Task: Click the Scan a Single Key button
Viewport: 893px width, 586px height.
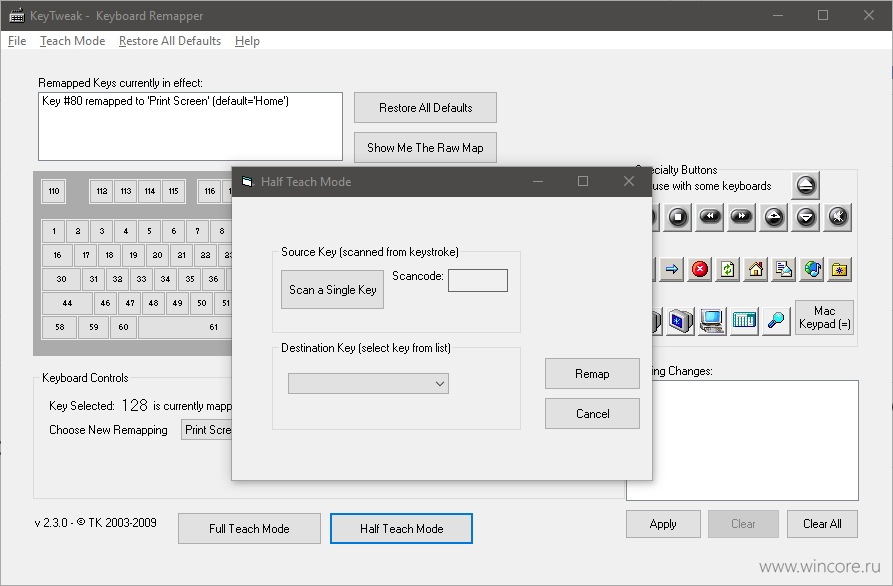Action: tap(333, 290)
